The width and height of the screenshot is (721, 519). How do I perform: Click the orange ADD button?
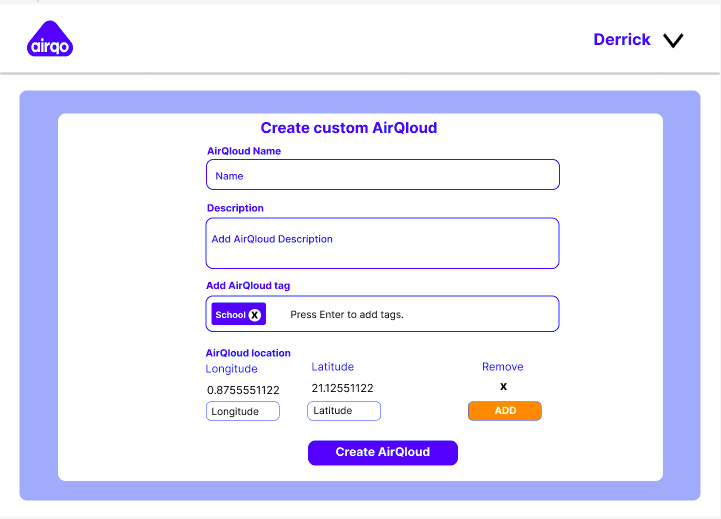[x=504, y=411]
